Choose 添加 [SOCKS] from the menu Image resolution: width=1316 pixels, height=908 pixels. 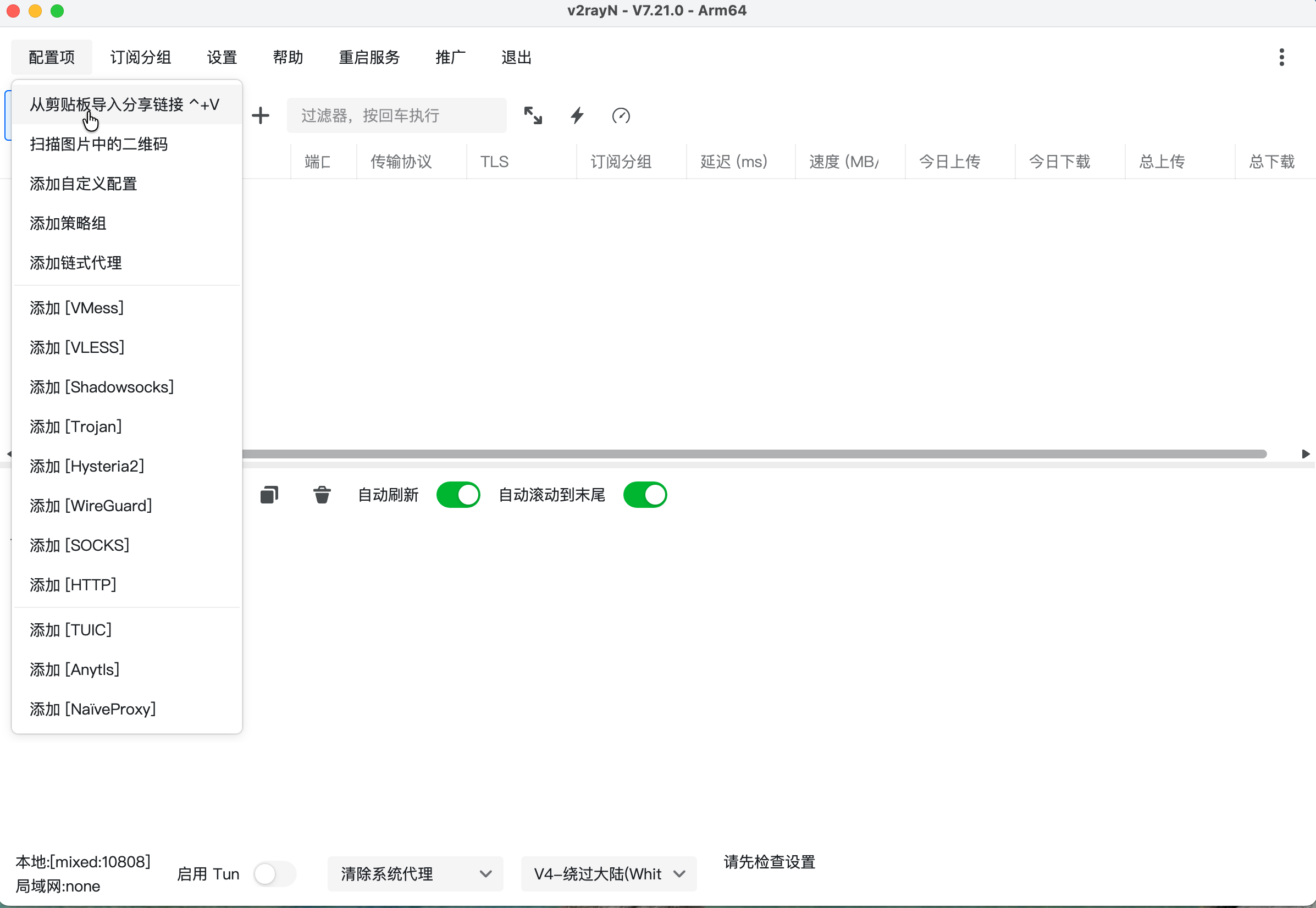pos(127,545)
